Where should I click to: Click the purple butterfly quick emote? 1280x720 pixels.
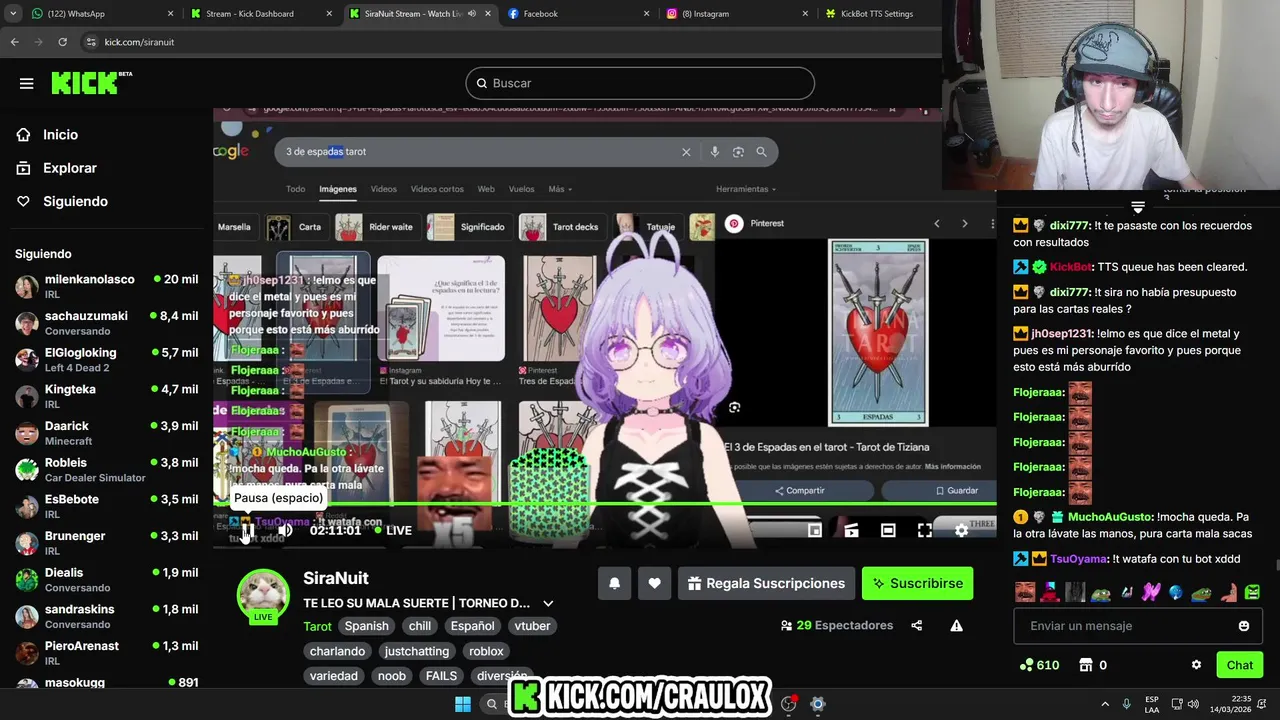pyautogui.click(x=1151, y=592)
